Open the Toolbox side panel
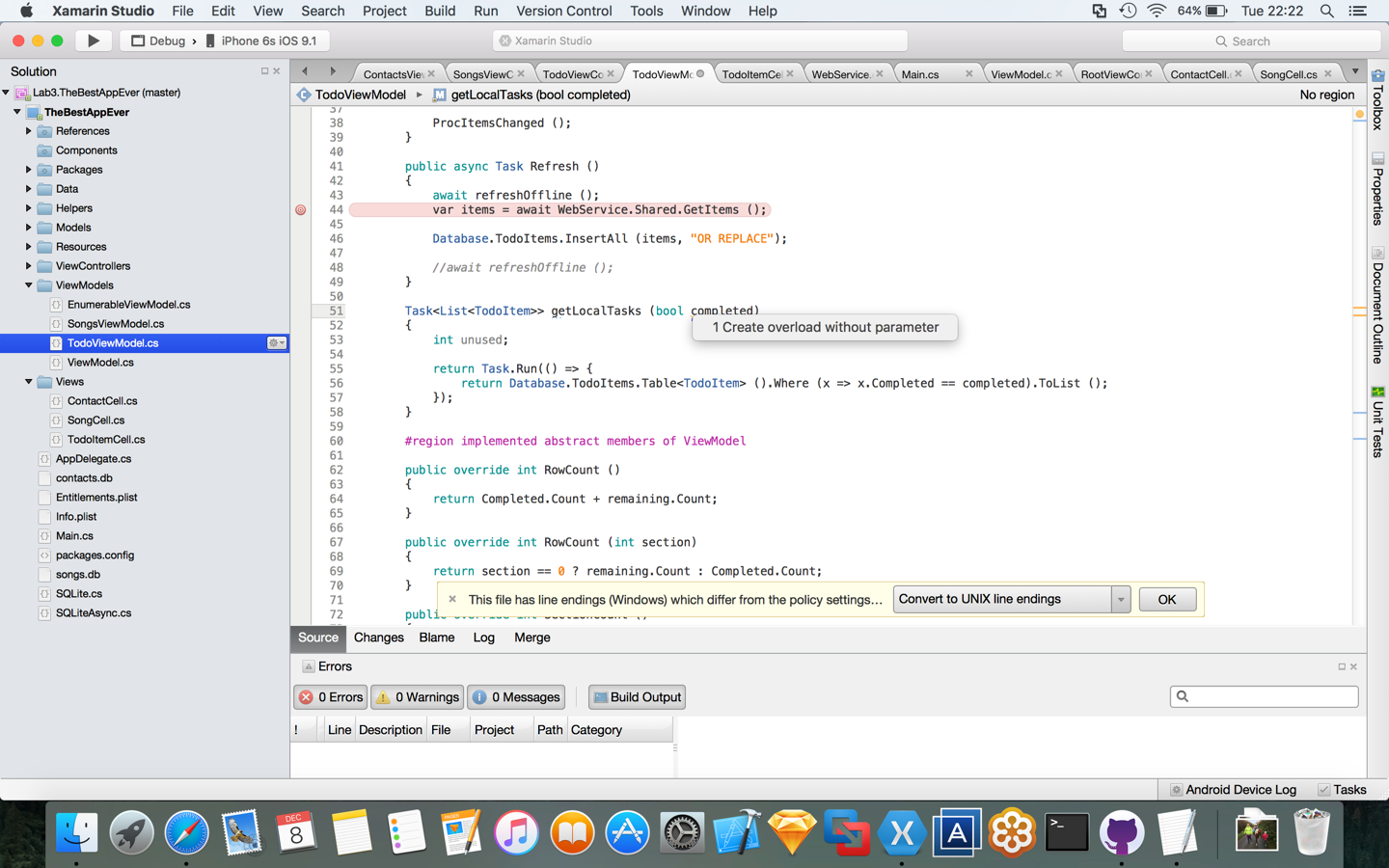The image size is (1389, 868). (x=1377, y=98)
